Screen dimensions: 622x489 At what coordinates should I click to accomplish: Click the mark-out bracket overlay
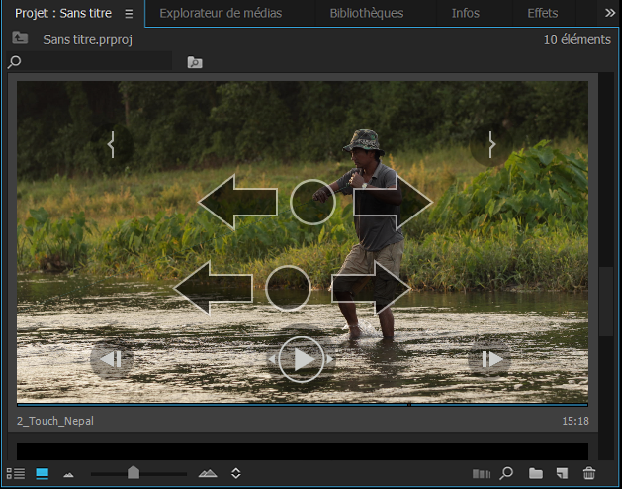pos(491,144)
